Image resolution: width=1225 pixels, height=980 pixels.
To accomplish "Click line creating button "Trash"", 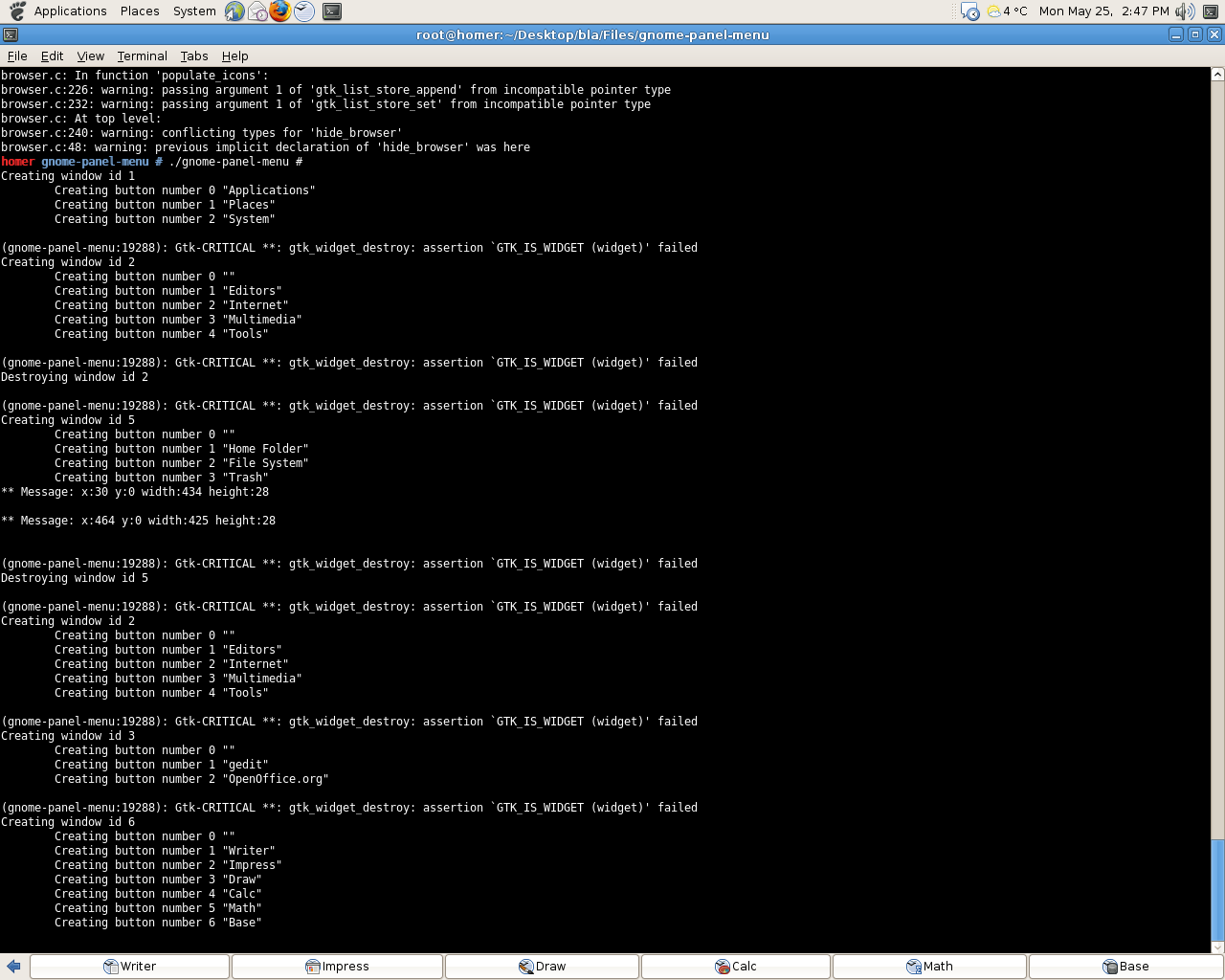I will point(162,478).
